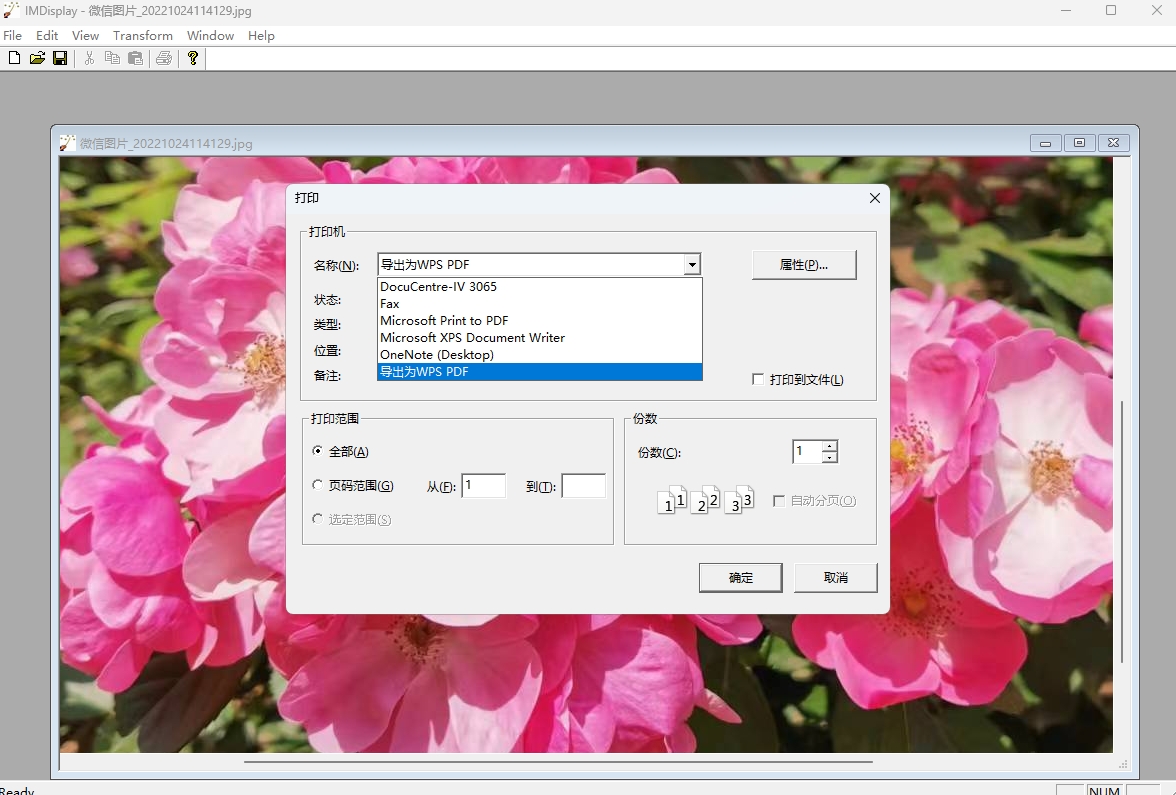Open the Transform menu

coord(142,35)
